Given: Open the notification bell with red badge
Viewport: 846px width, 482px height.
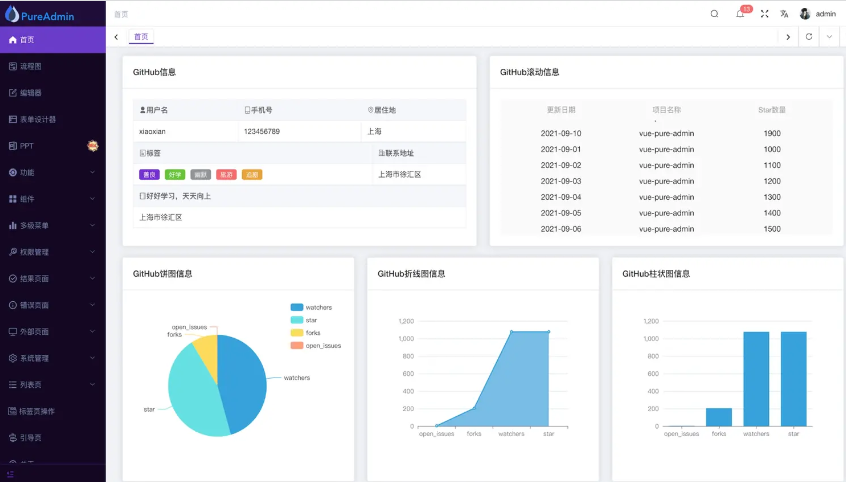Looking at the screenshot, I should [740, 14].
